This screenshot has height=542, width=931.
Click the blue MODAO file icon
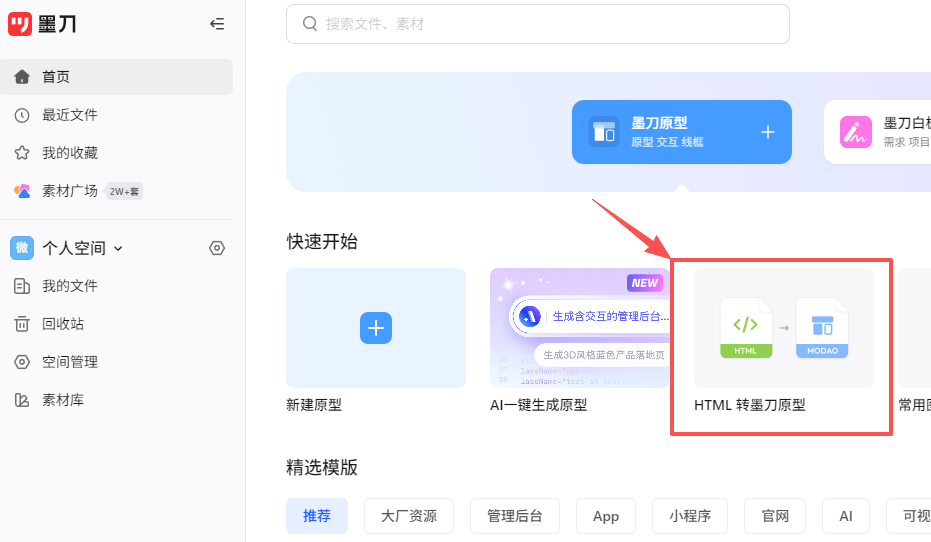(822, 328)
